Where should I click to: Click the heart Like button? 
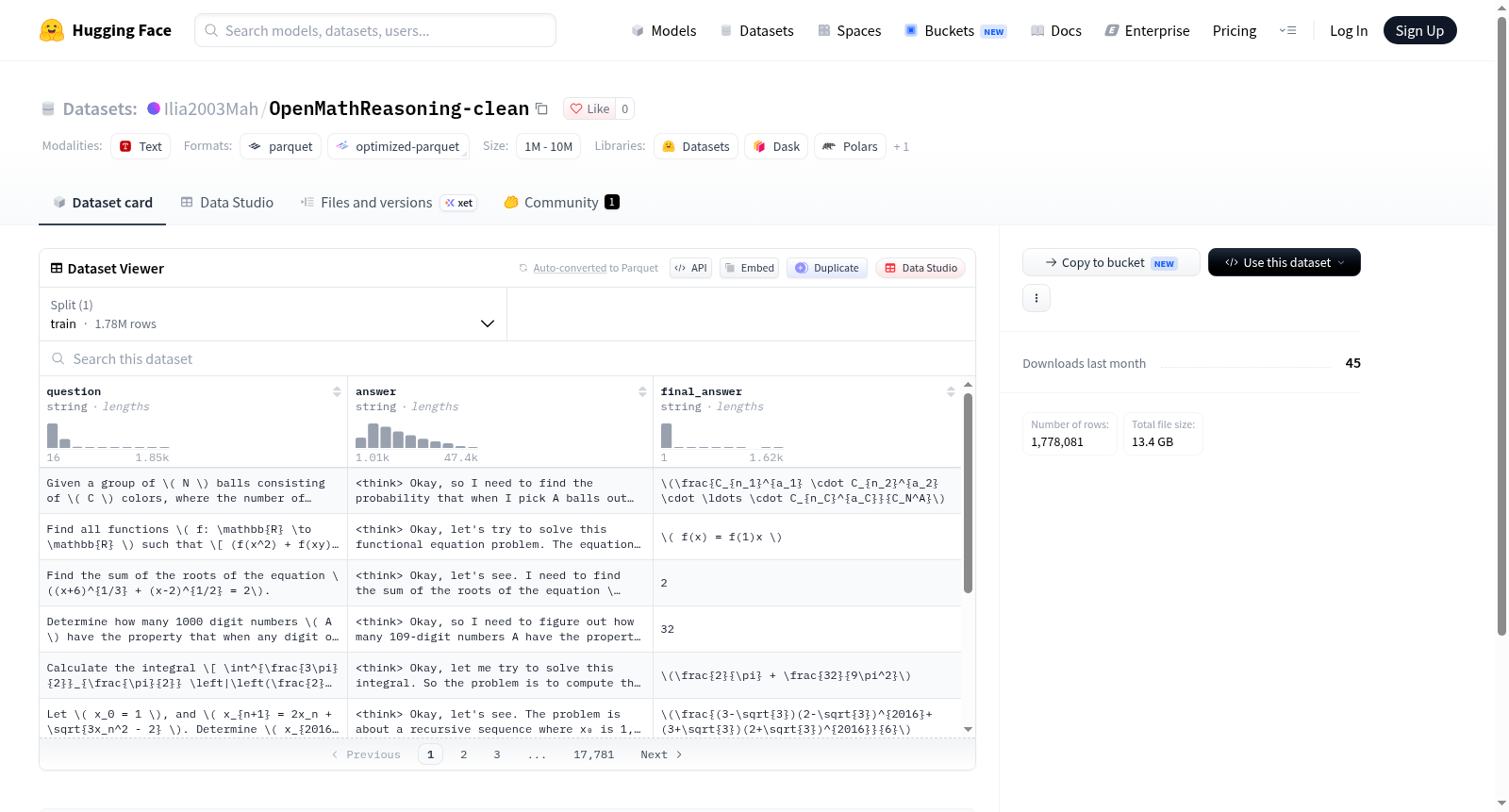[589, 108]
